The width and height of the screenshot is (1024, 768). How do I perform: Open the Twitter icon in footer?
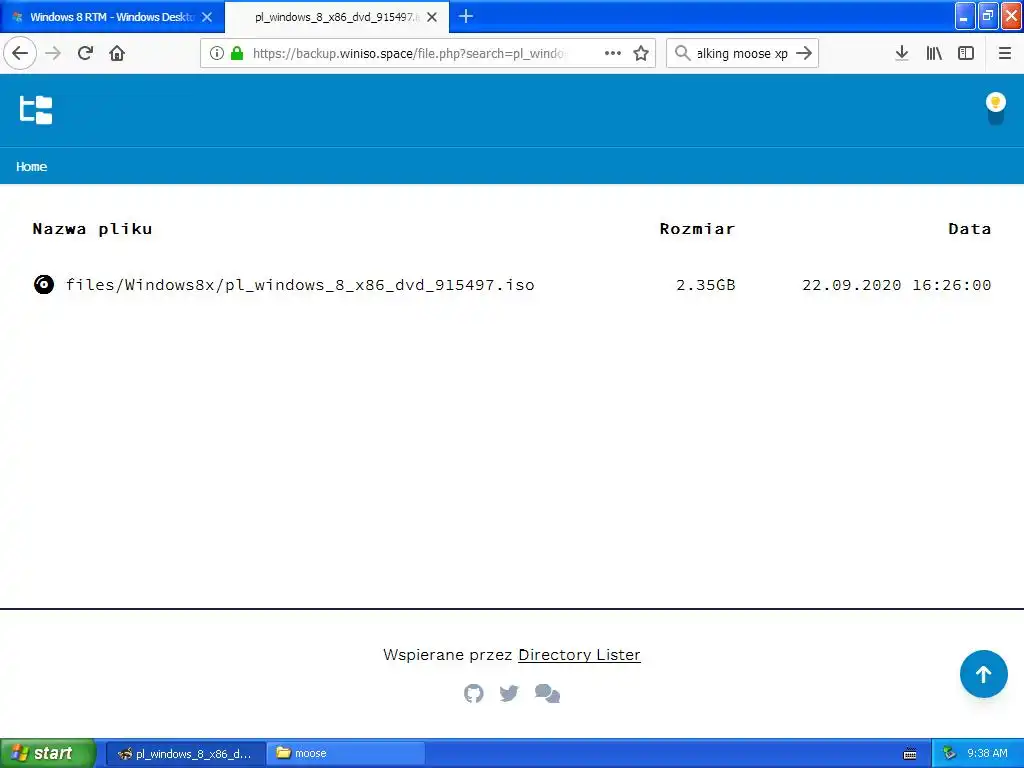pyautogui.click(x=509, y=694)
